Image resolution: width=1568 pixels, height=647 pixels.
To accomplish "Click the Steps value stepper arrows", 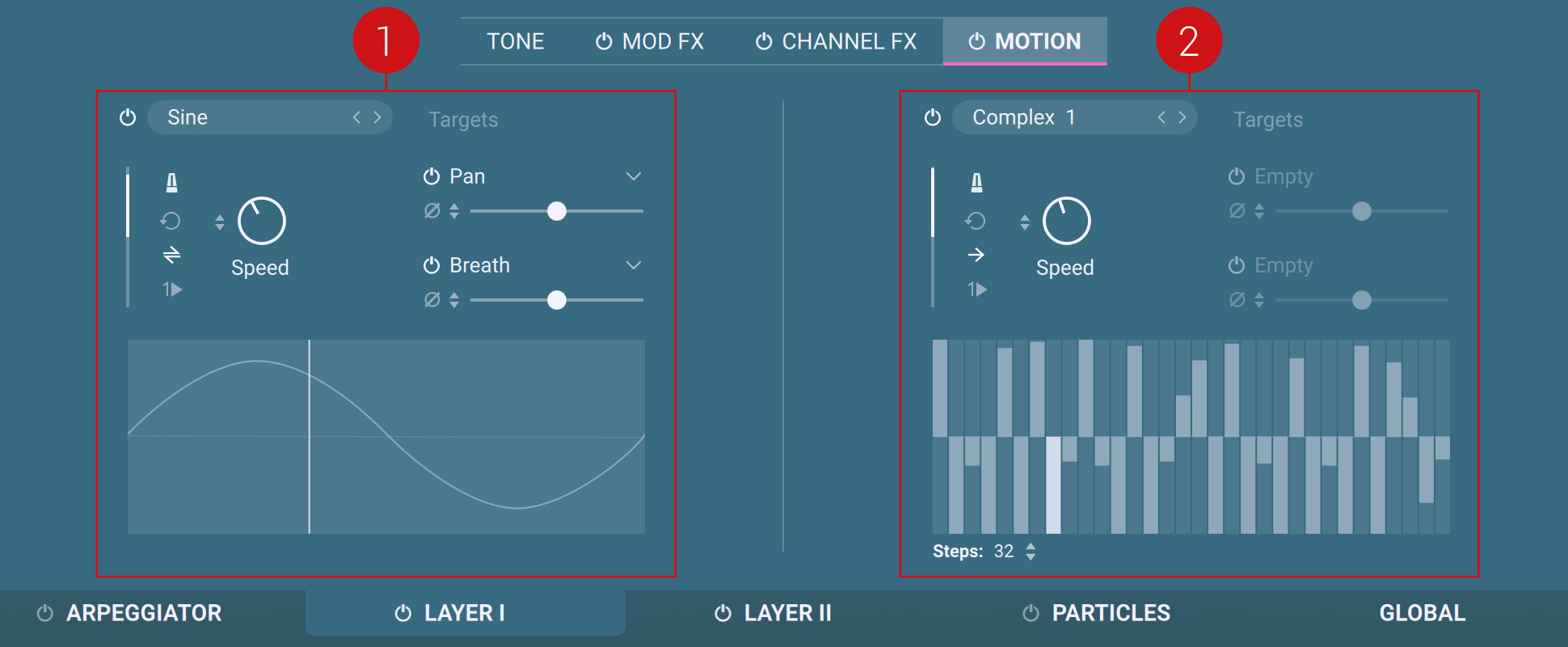I will pyautogui.click(x=1031, y=552).
